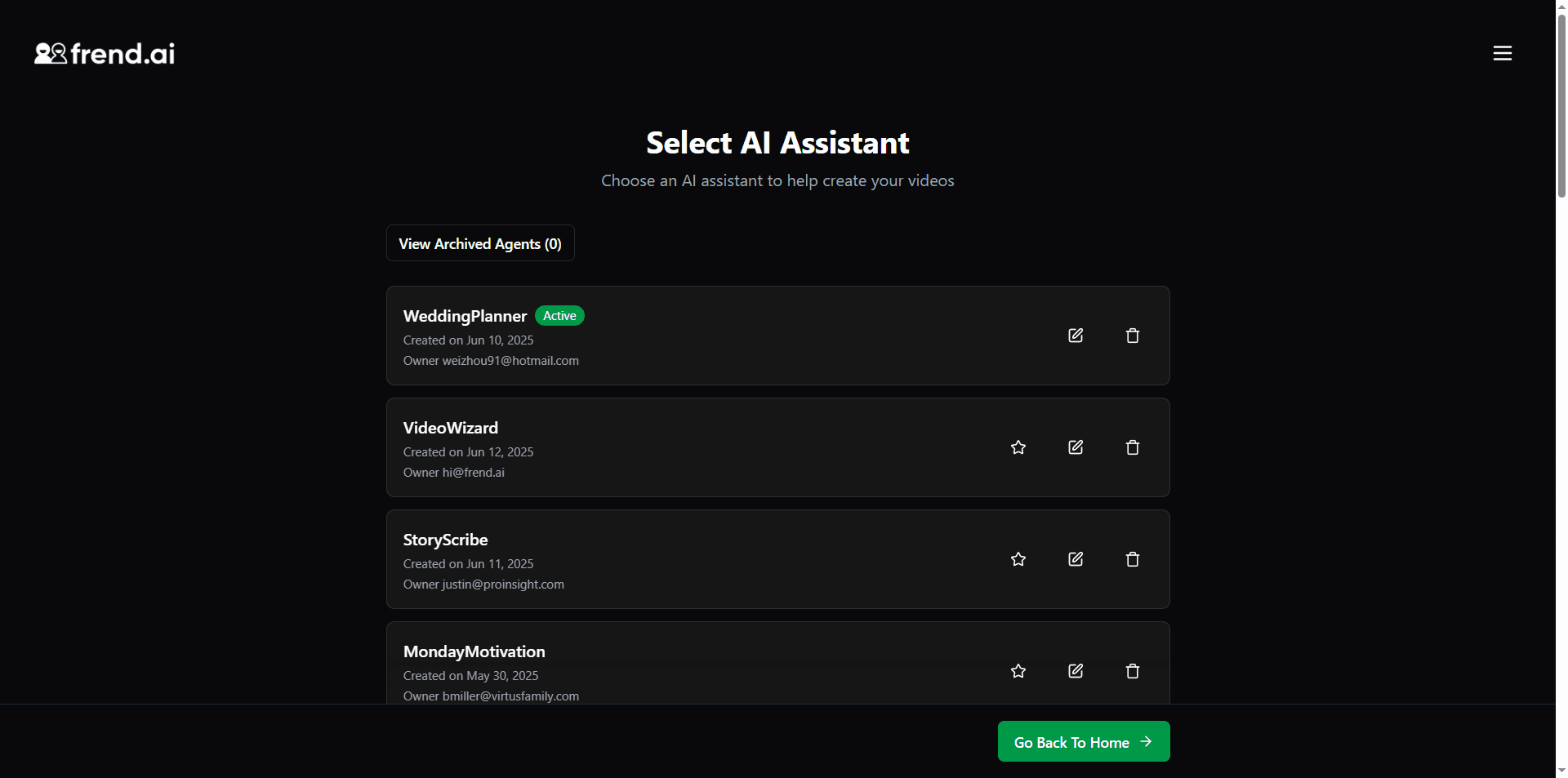Click the frend.ai logo
Screen dimensions: 1568x778
pos(104,53)
